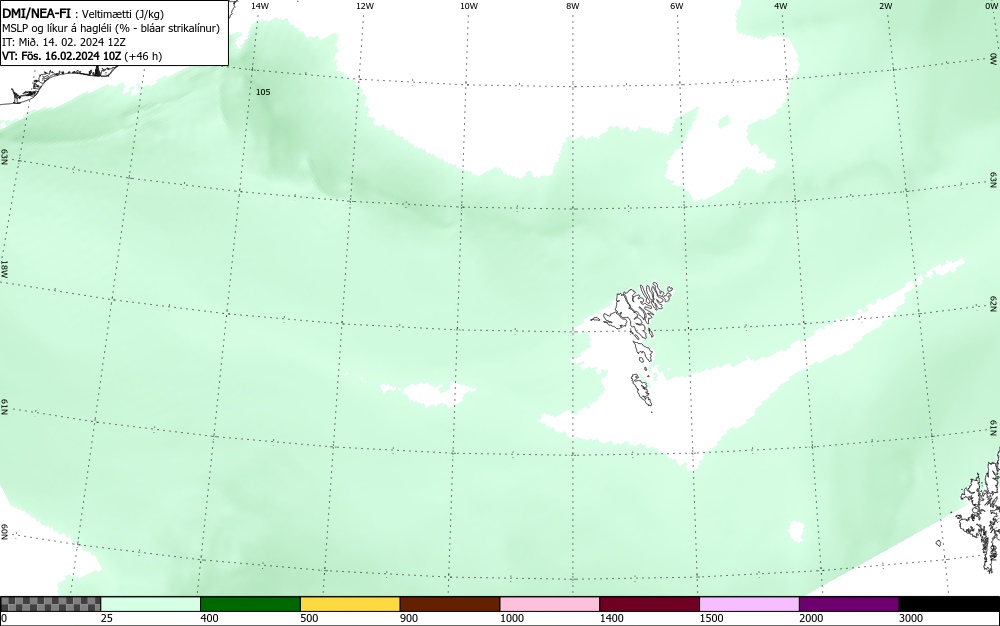Click the checkered 0–25 legend swatch

tap(50, 604)
